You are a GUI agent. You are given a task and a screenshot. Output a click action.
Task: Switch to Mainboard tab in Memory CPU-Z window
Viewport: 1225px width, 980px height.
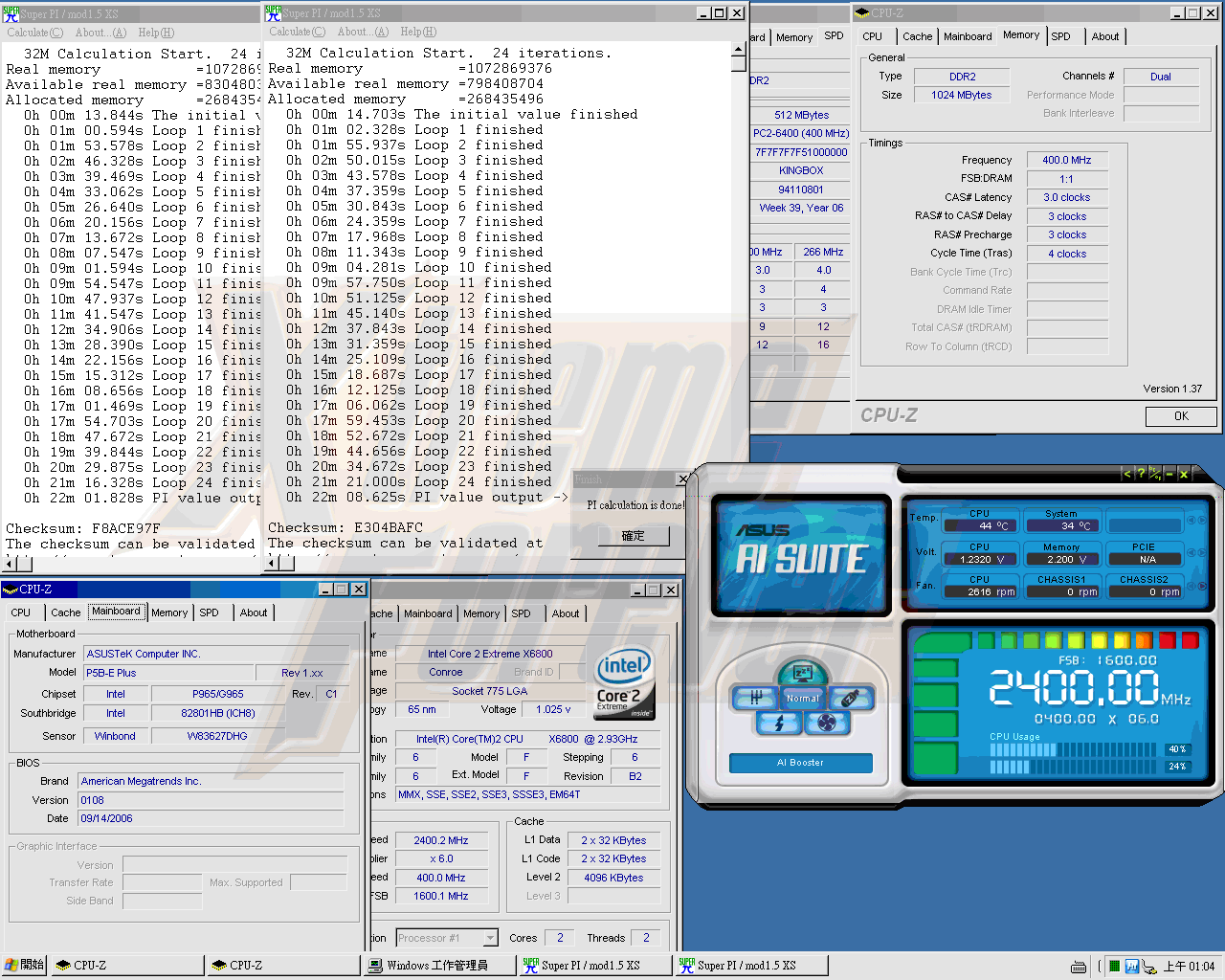pos(968,36)
